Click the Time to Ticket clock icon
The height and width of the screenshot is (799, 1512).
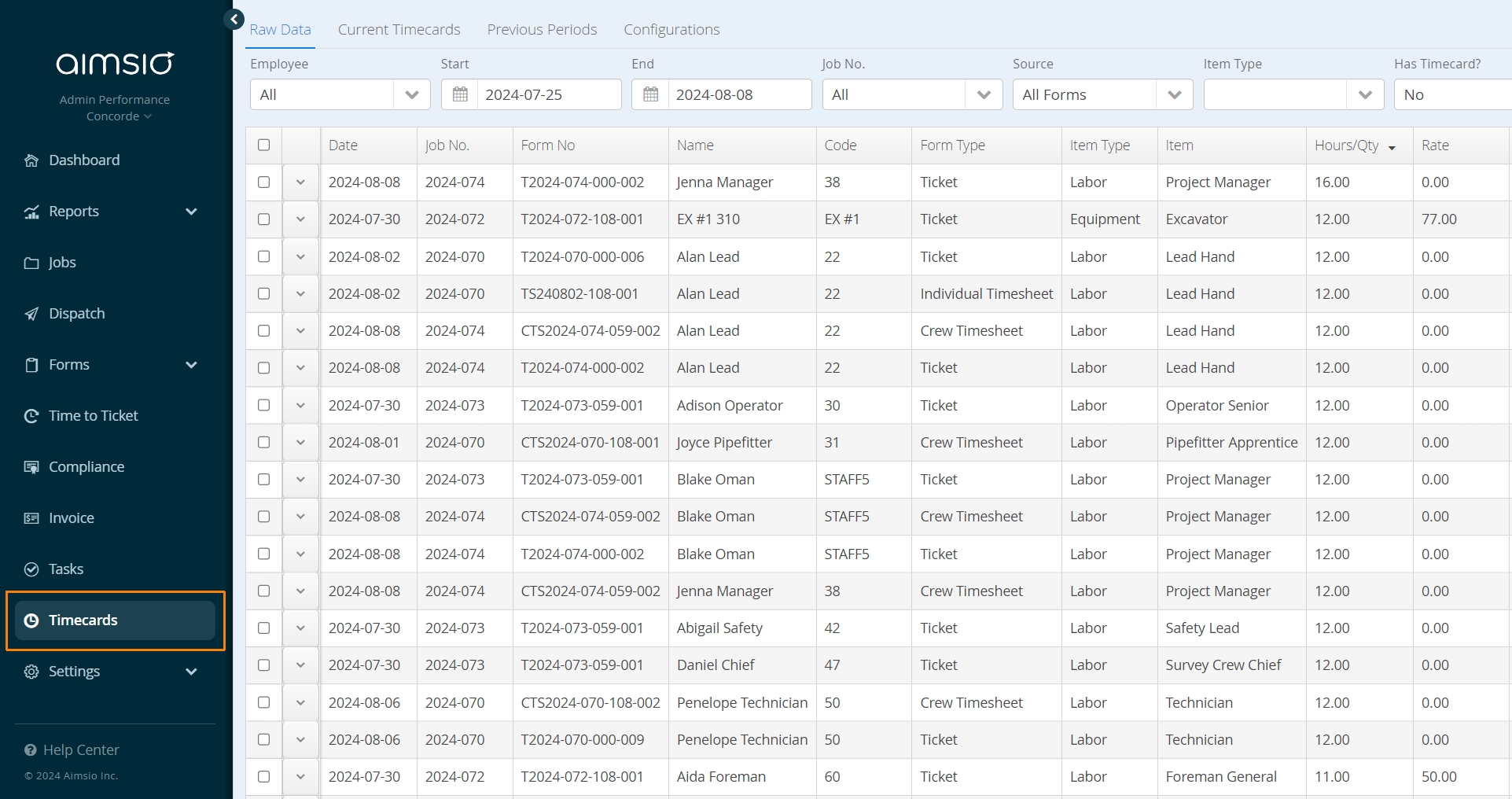(31, 416)
